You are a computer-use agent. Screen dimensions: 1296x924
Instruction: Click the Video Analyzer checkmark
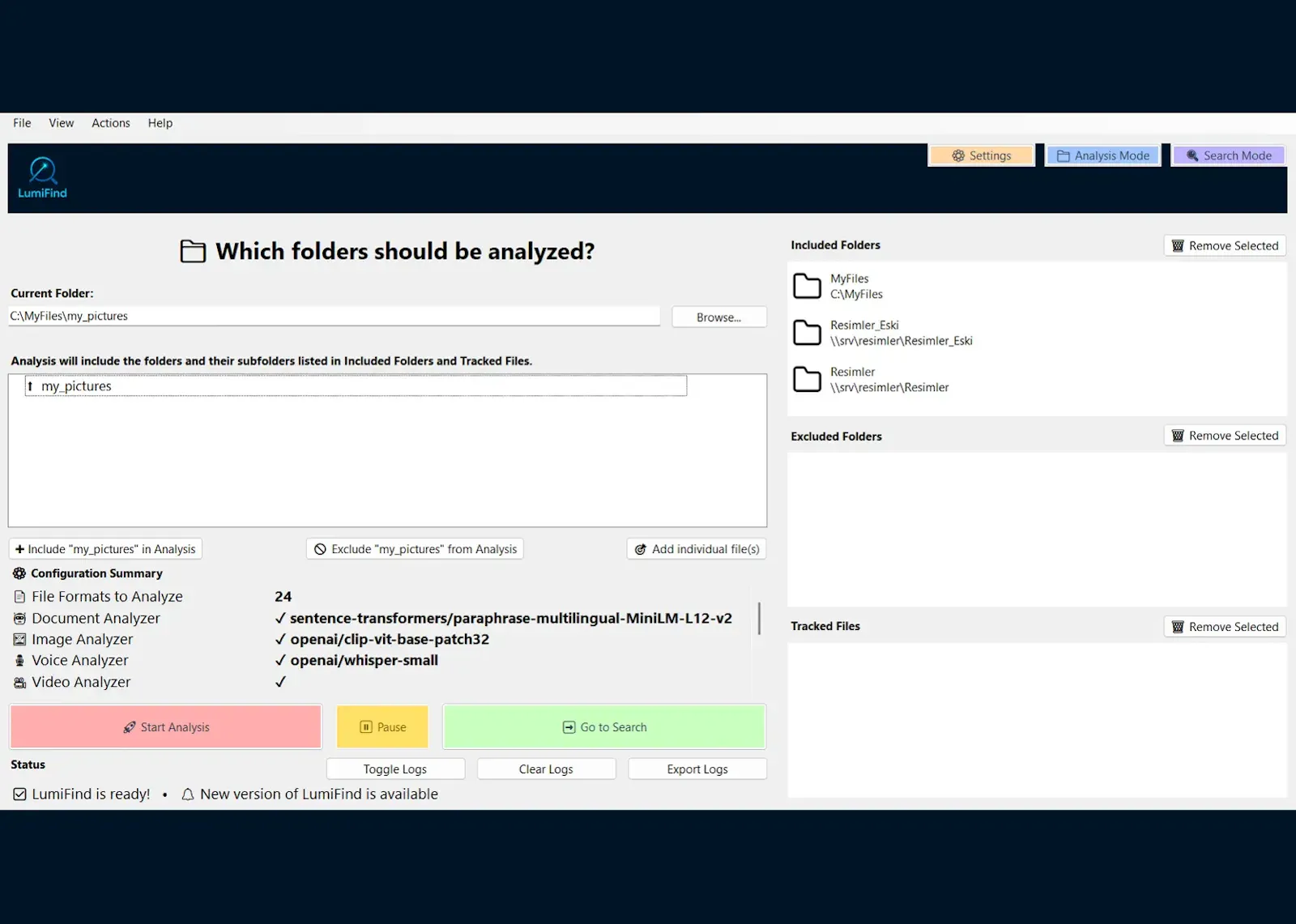280,682
